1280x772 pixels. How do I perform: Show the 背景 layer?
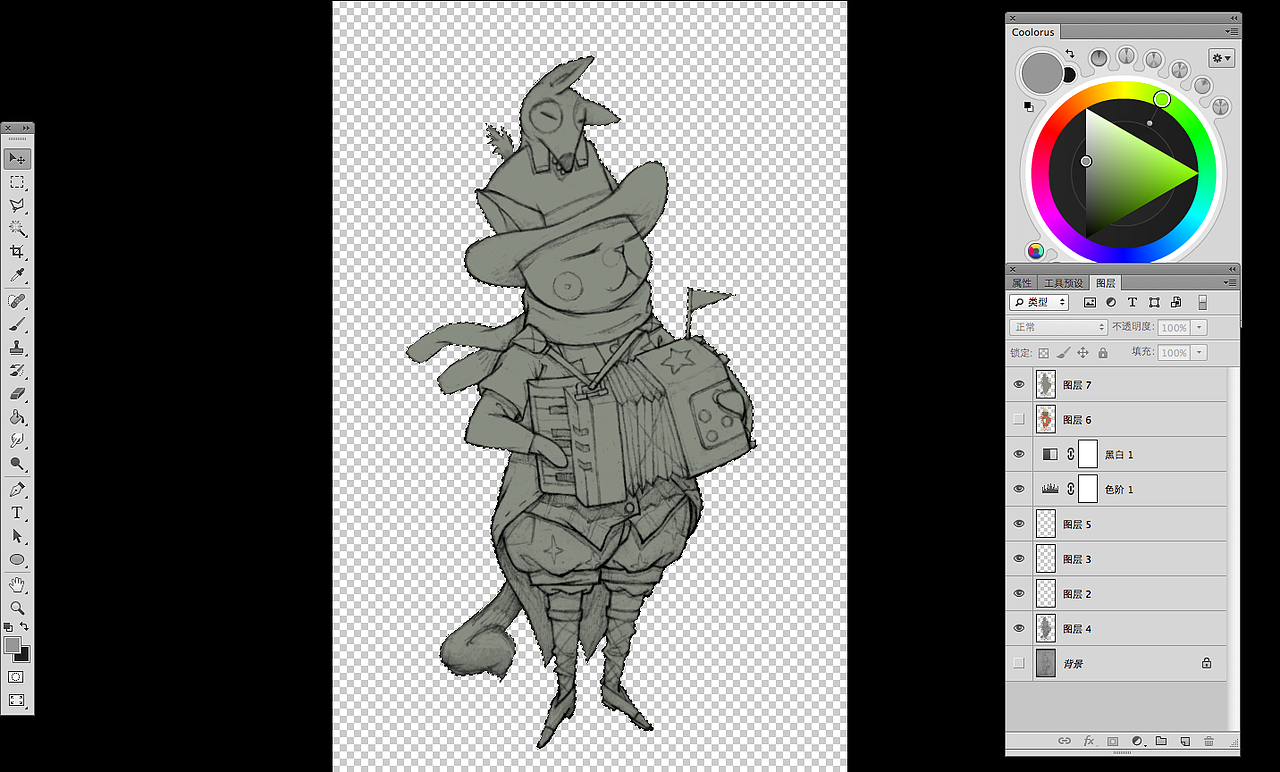point(1019,663)
